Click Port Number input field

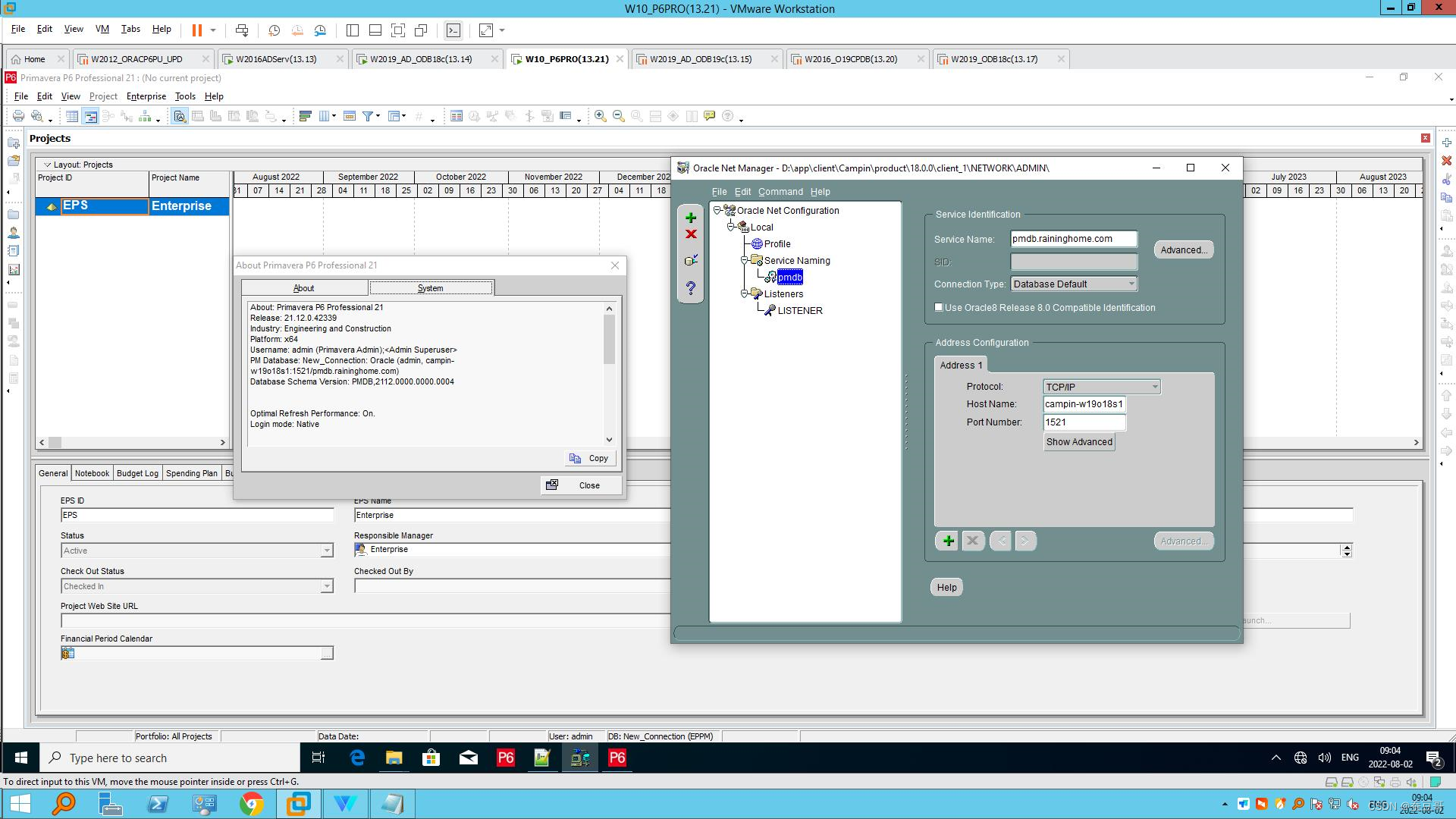tap(1084, 422)
